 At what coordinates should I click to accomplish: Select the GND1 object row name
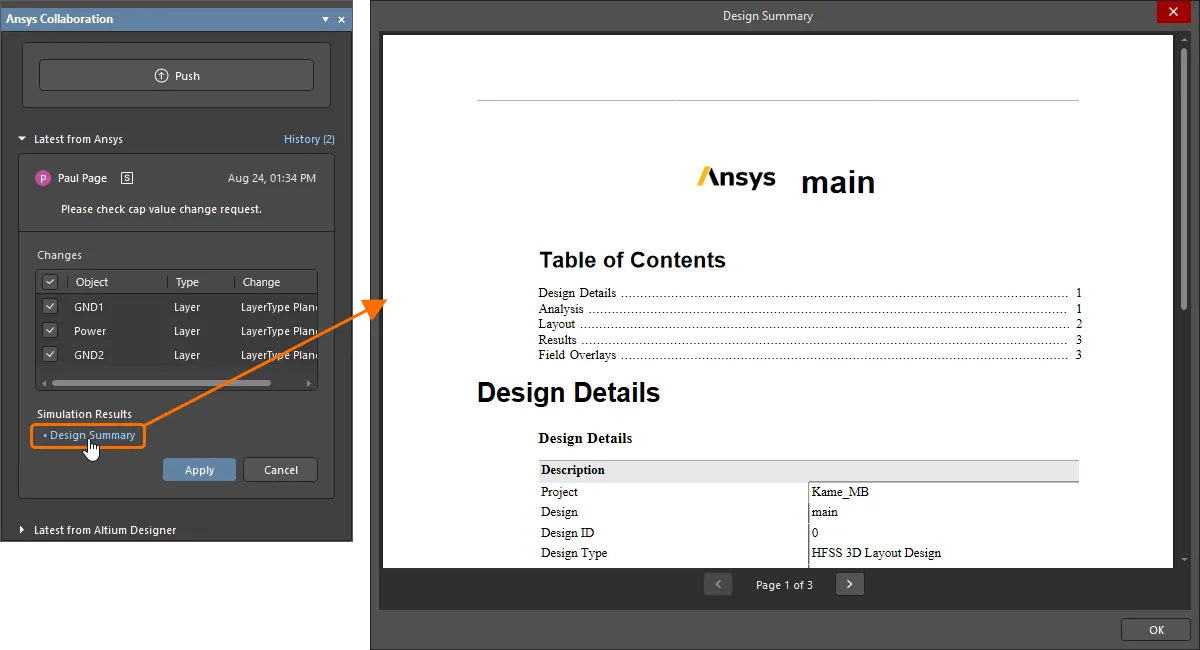tap(89, 307)
